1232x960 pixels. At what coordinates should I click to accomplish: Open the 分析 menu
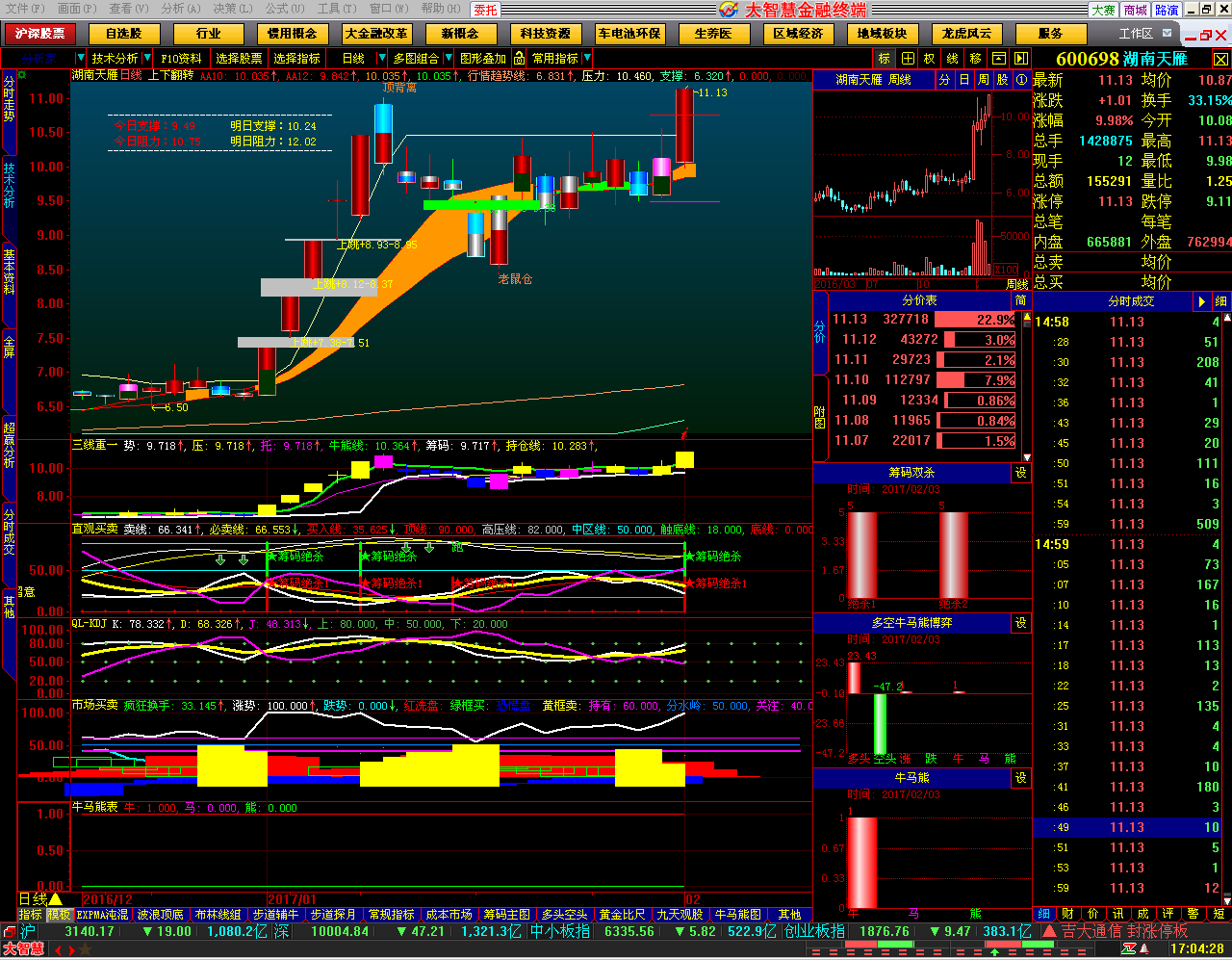(181, 9)
